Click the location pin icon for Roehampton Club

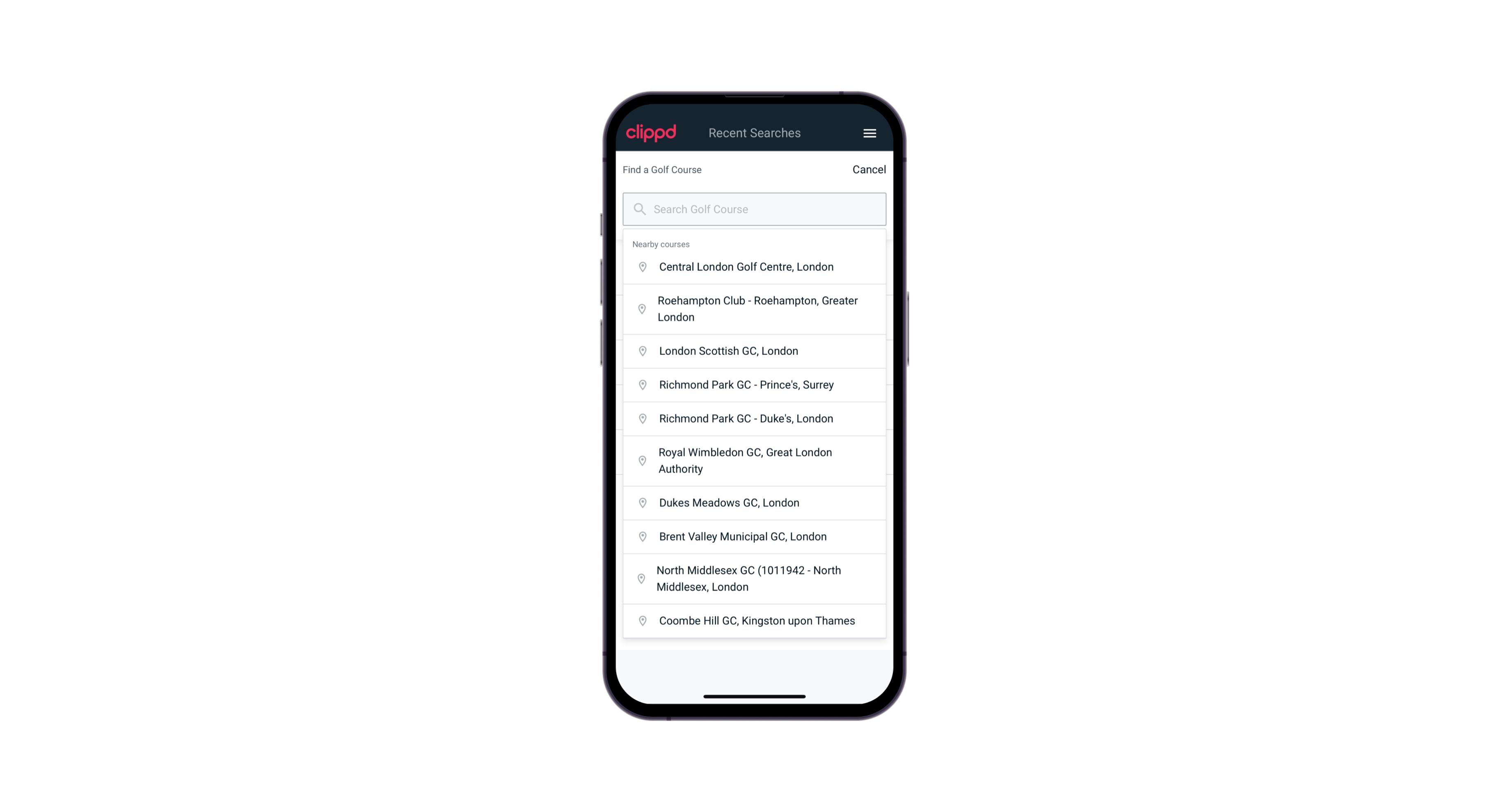pyautogui.click(x=643, y=309)
